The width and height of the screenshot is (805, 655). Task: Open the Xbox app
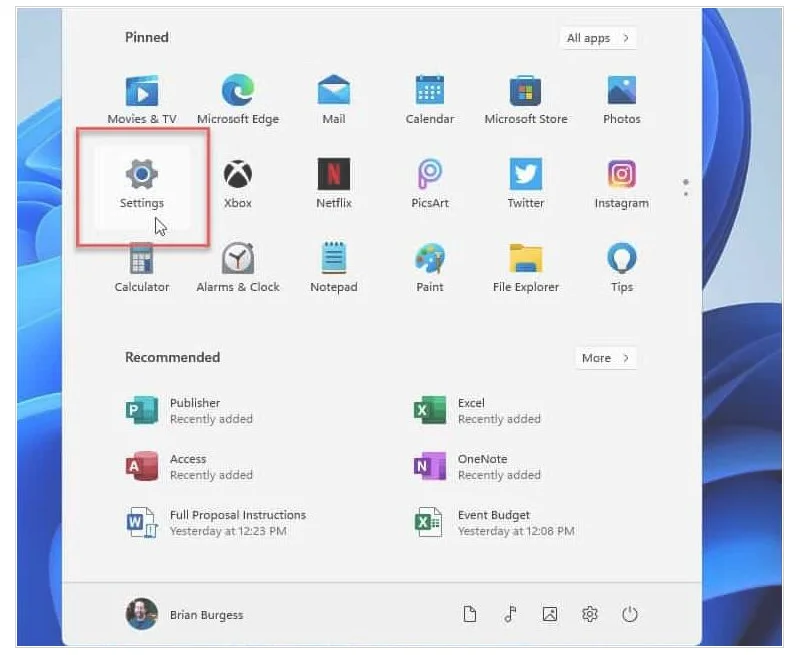tap(237, 183)
